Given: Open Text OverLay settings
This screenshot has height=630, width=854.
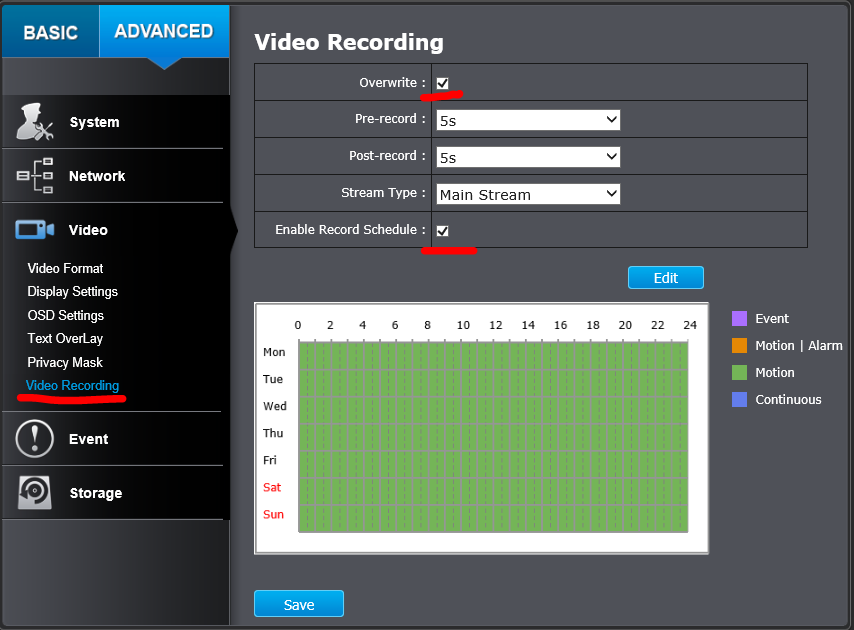Looking at the screenshot, I should [65, 339].
